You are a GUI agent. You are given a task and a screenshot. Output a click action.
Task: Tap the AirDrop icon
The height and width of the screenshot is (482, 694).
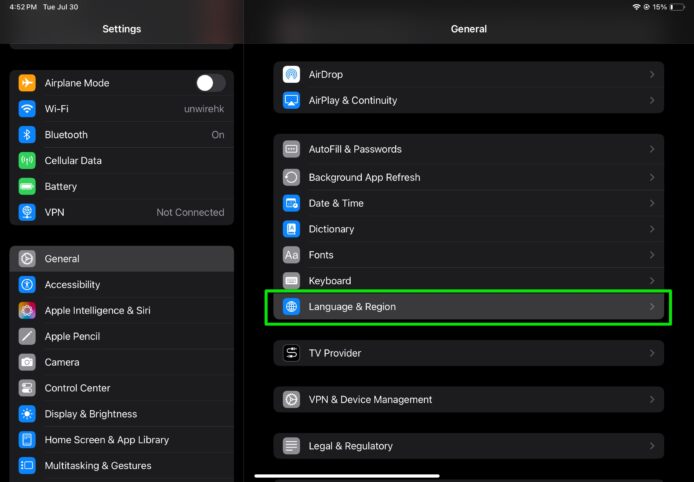point(291,75)
